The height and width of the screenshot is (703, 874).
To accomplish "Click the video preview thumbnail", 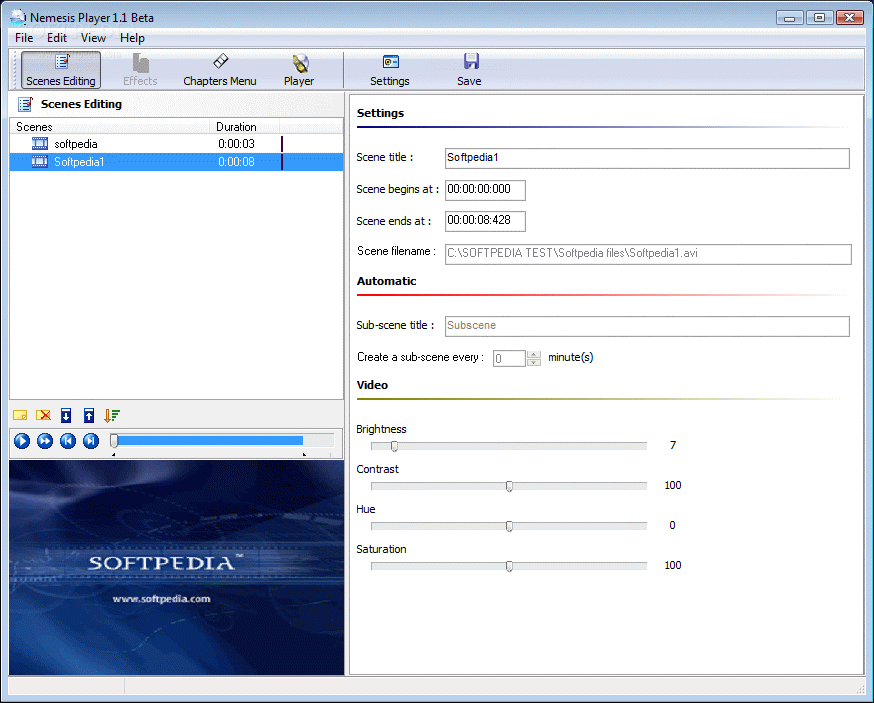I will [177, 568].
